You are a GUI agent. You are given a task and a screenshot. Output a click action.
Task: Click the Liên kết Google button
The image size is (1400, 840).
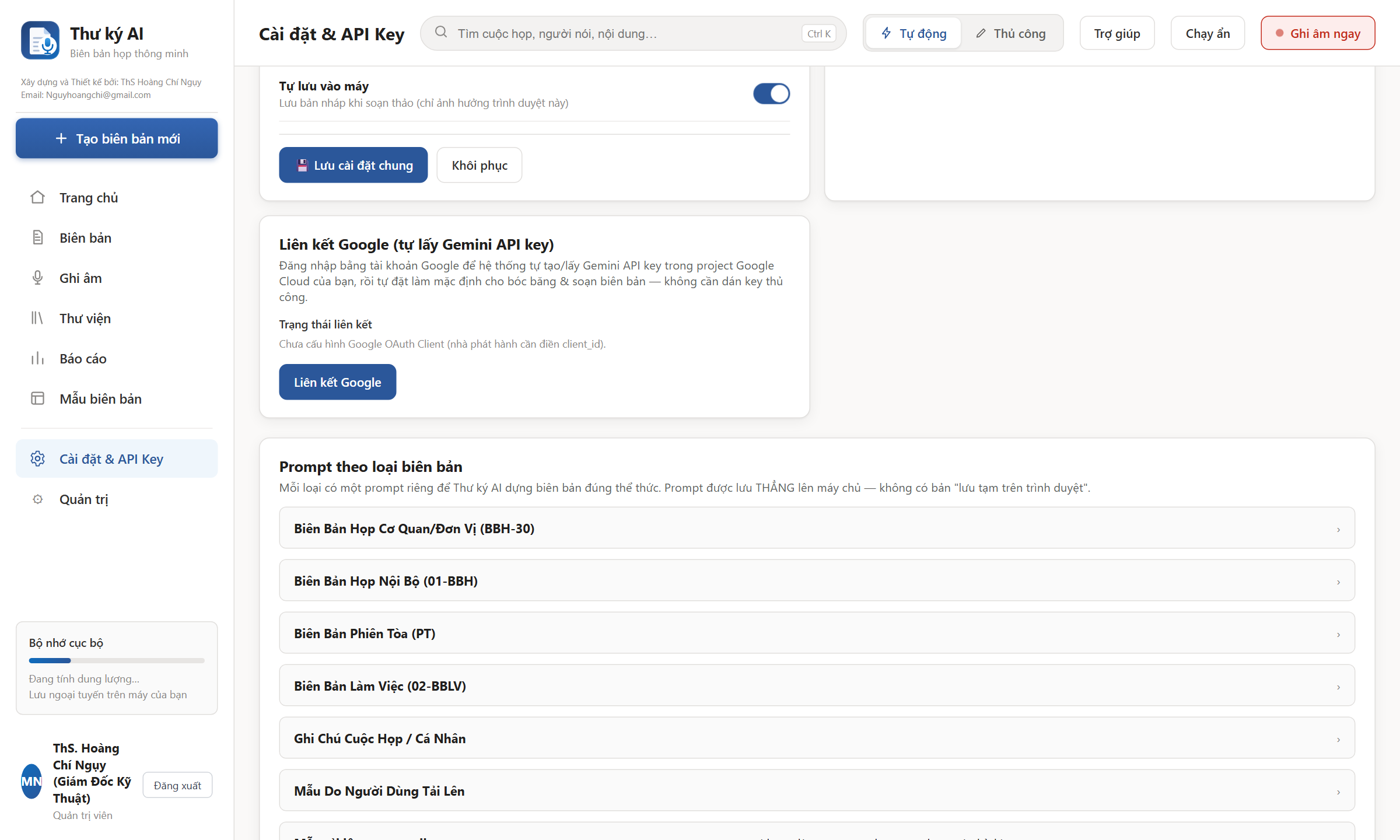[x=337, y=382]
